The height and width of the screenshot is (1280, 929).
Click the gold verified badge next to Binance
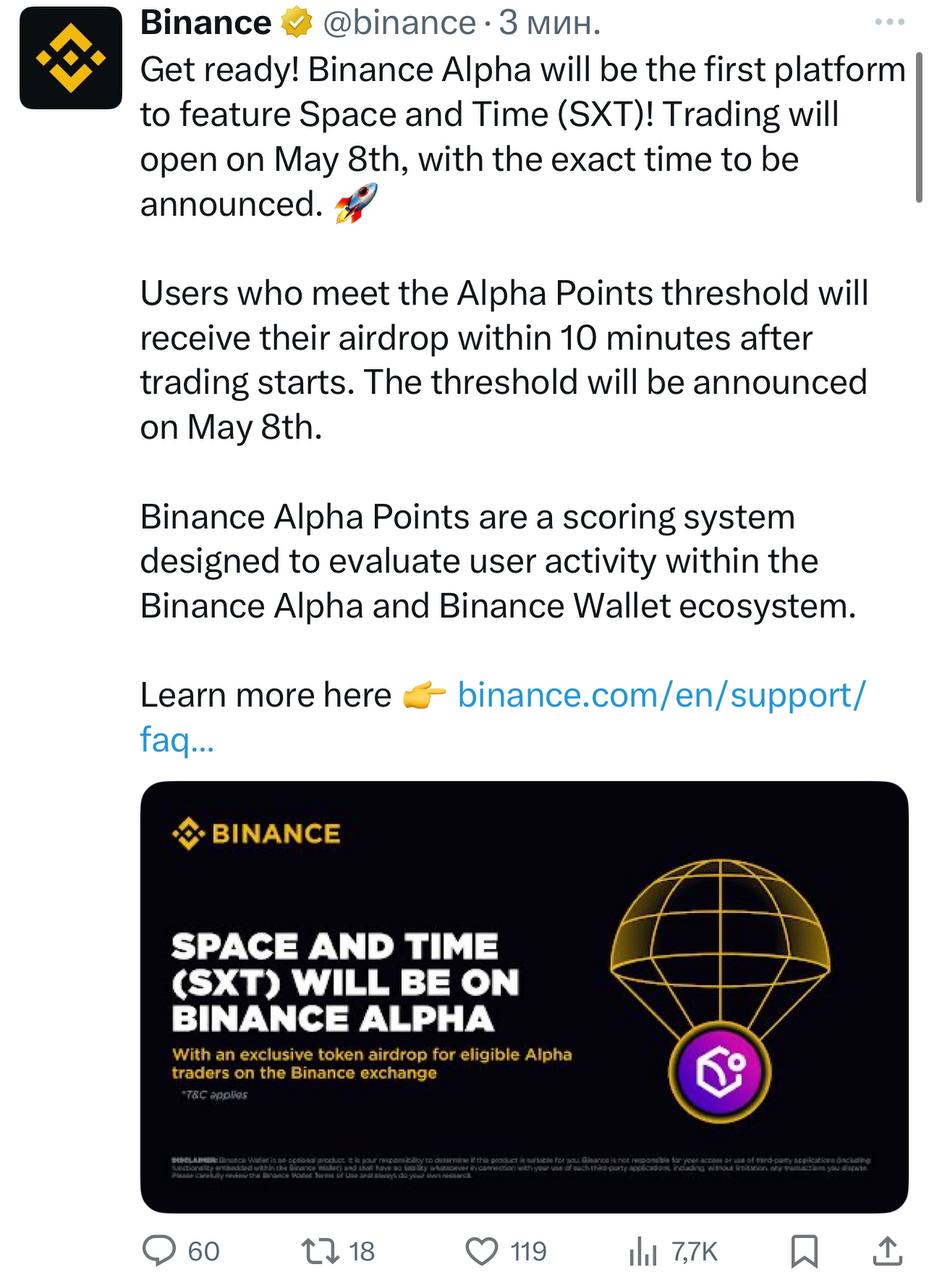[296, 22]
